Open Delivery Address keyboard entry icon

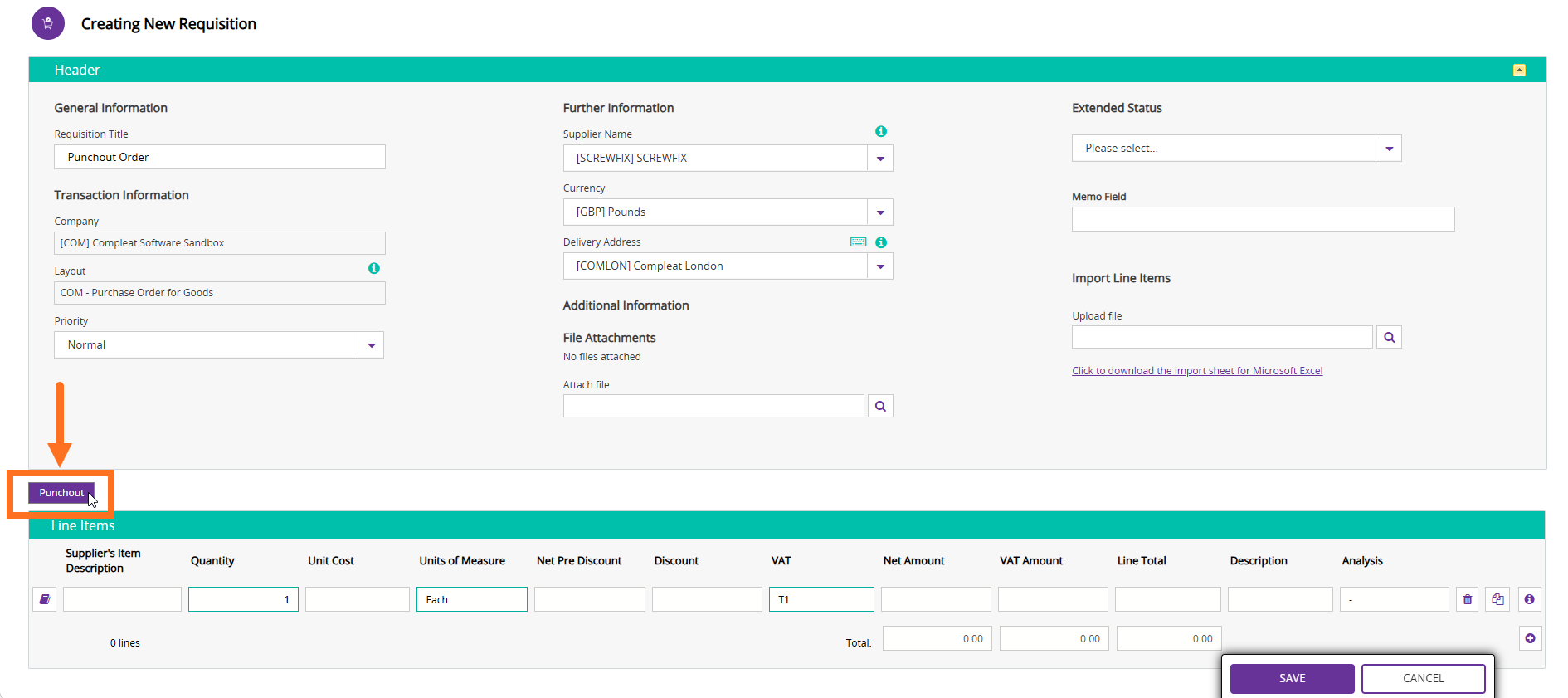click(859, 242)
